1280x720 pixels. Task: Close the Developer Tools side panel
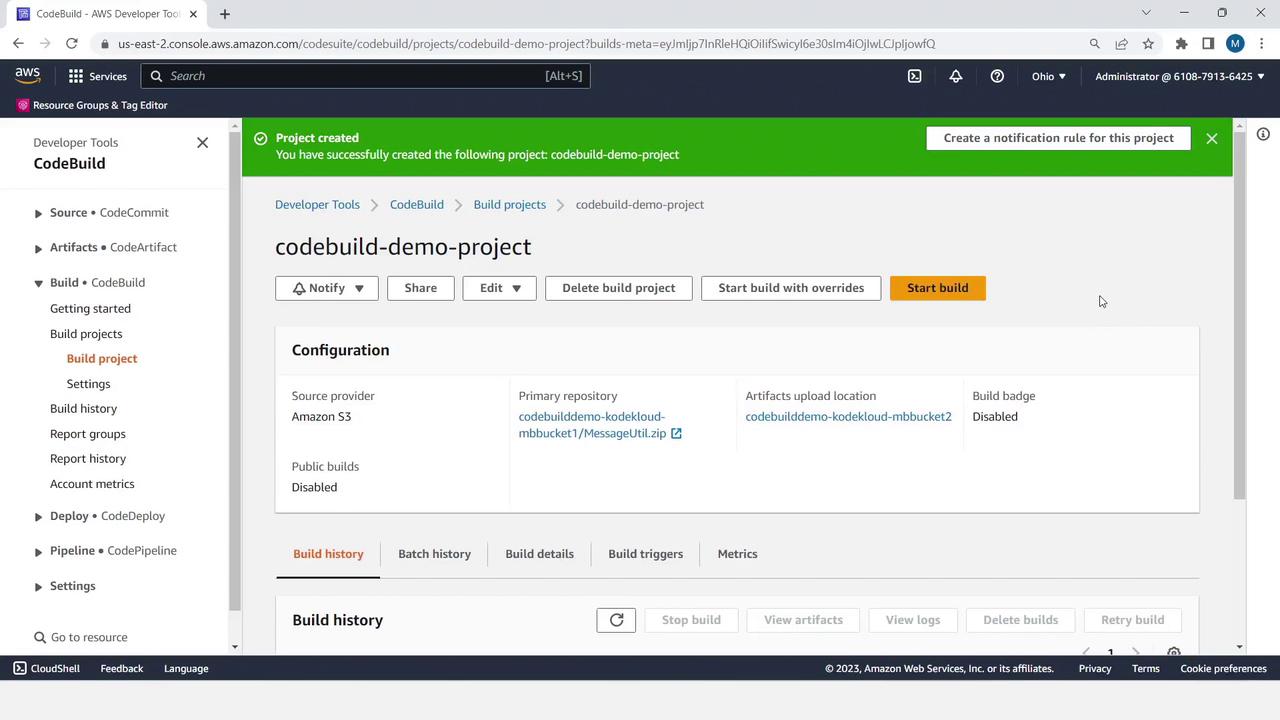pos(202,143)
